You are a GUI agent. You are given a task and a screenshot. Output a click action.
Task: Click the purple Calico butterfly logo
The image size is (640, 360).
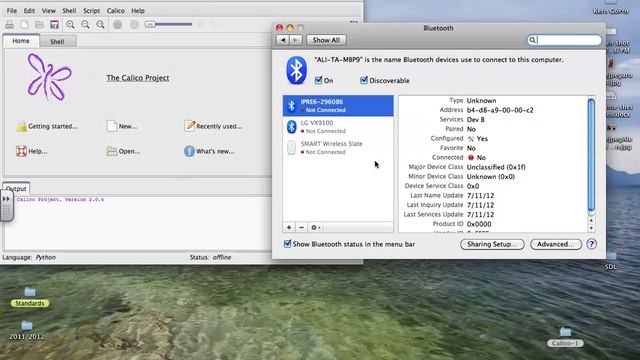click(49, 77)
